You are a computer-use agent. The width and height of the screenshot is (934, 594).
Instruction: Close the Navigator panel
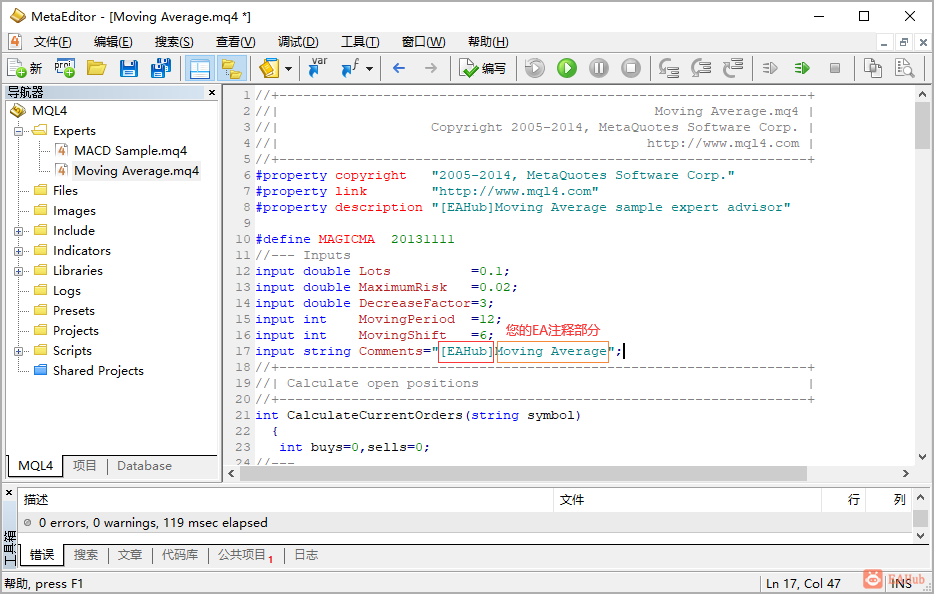pyautogui.click(x=212, y=92)
